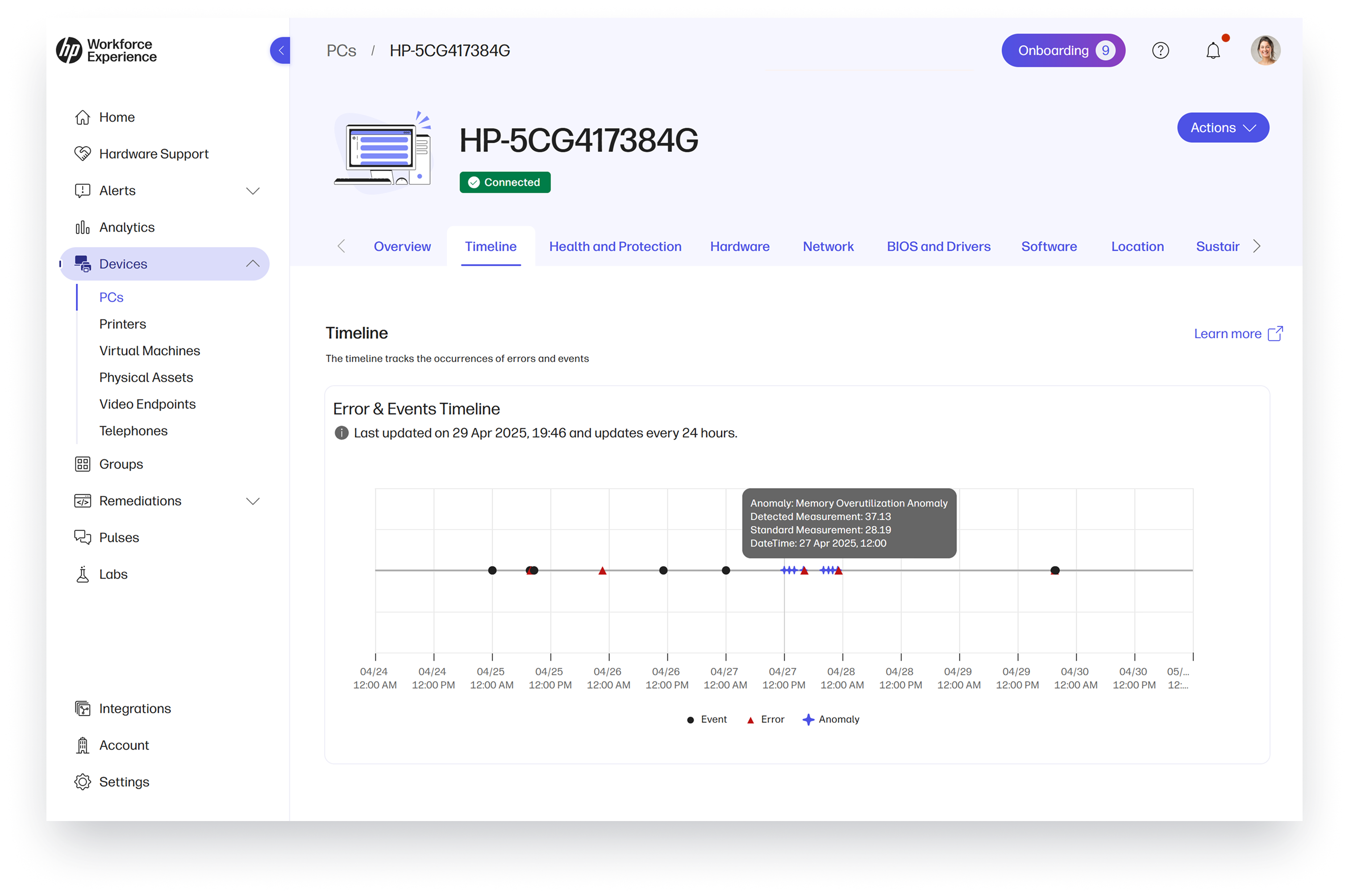Click the info icon beside Last updated
This screenshot has width=1349, height=896.
point(341,432)
